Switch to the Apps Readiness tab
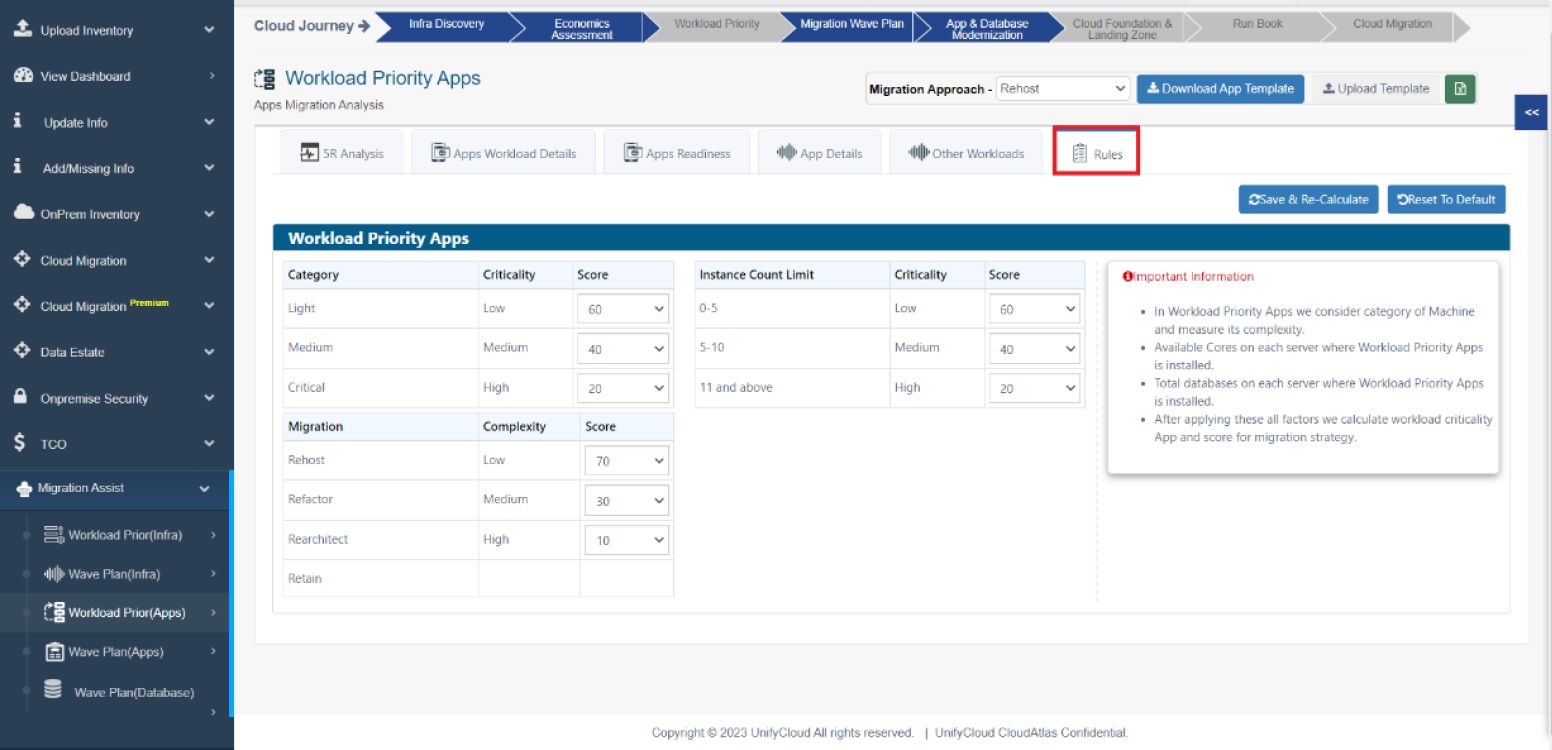This screenshot has width=1552, height=750. [x=677, y=153]
